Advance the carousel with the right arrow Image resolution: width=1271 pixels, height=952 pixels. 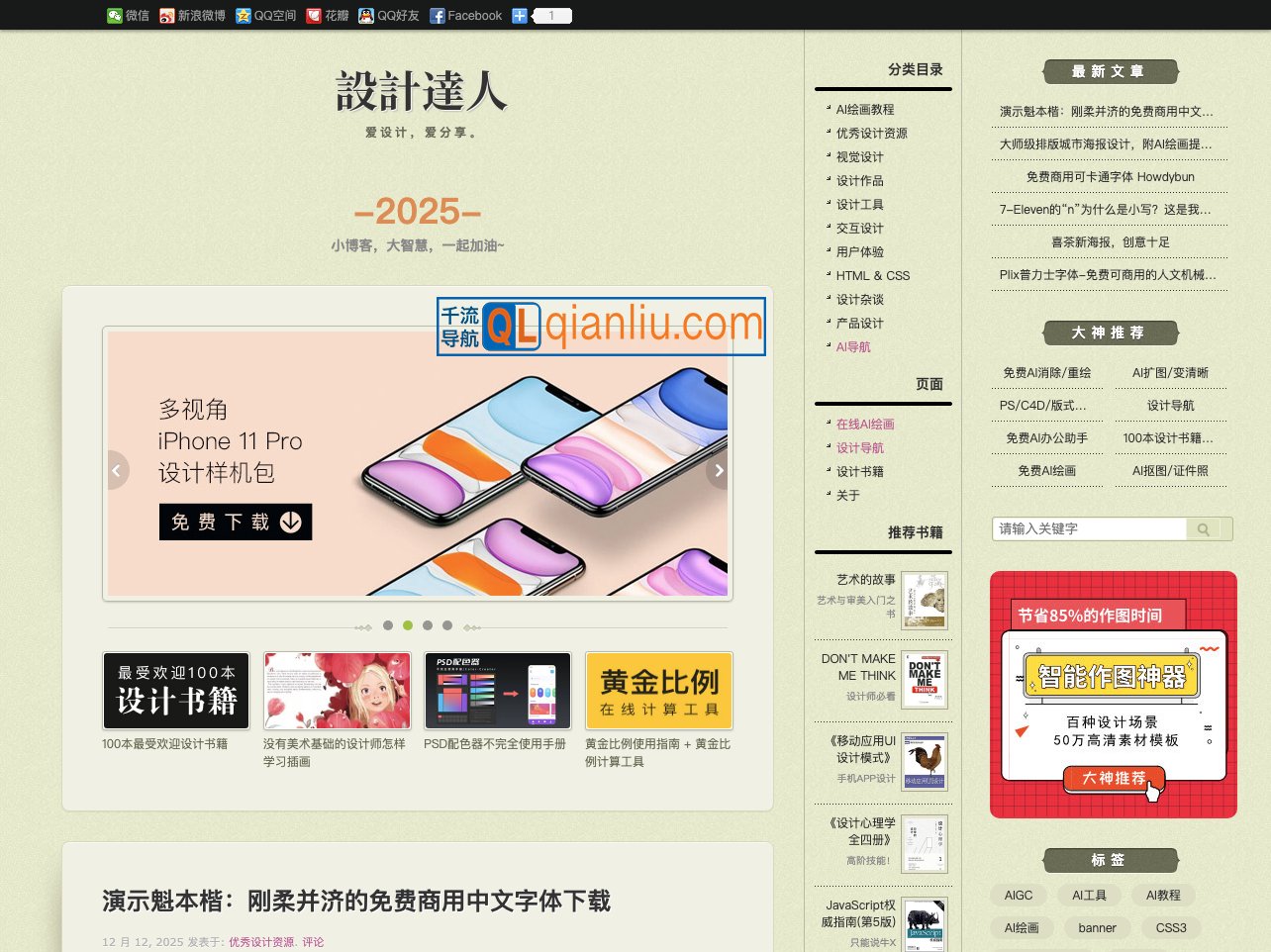(718, 470)
